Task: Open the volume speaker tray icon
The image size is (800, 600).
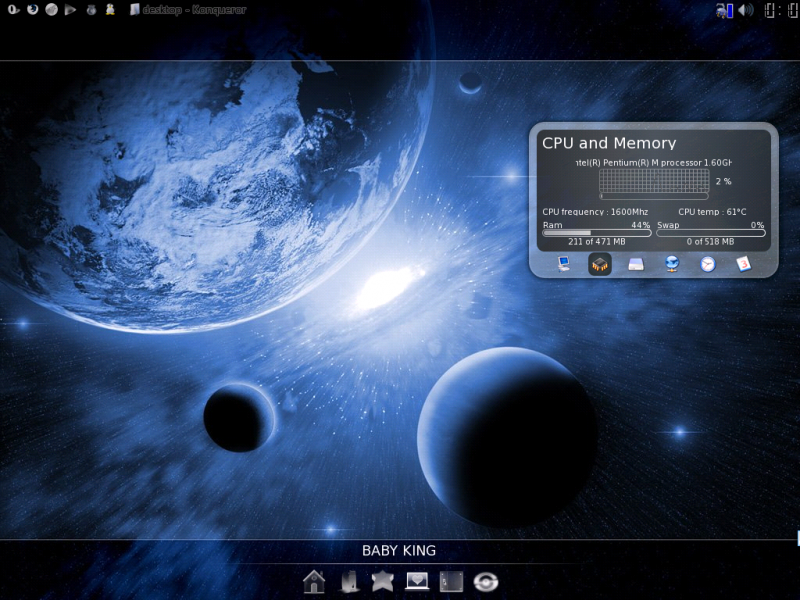Action: 745,10
